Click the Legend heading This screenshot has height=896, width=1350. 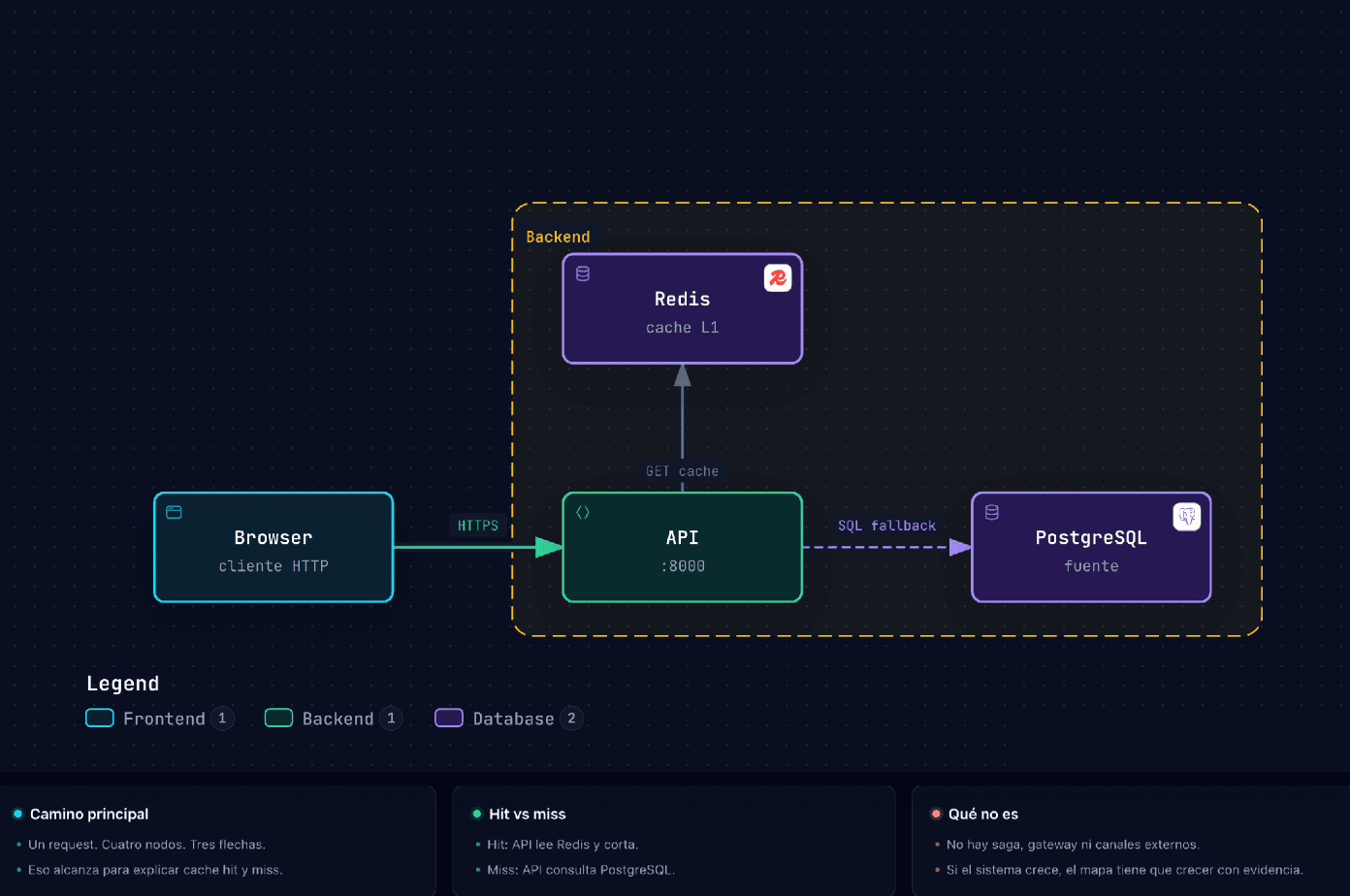pyautogui.click(x=123, y=684)
